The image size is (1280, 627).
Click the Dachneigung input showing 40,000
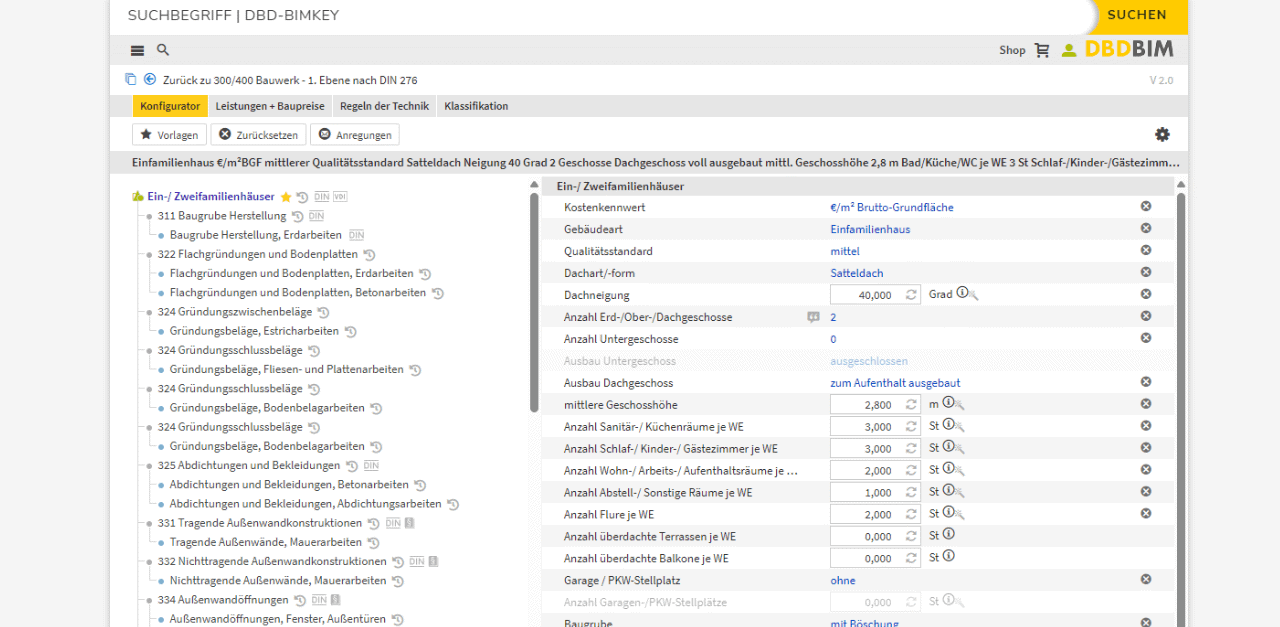[875, 295]
